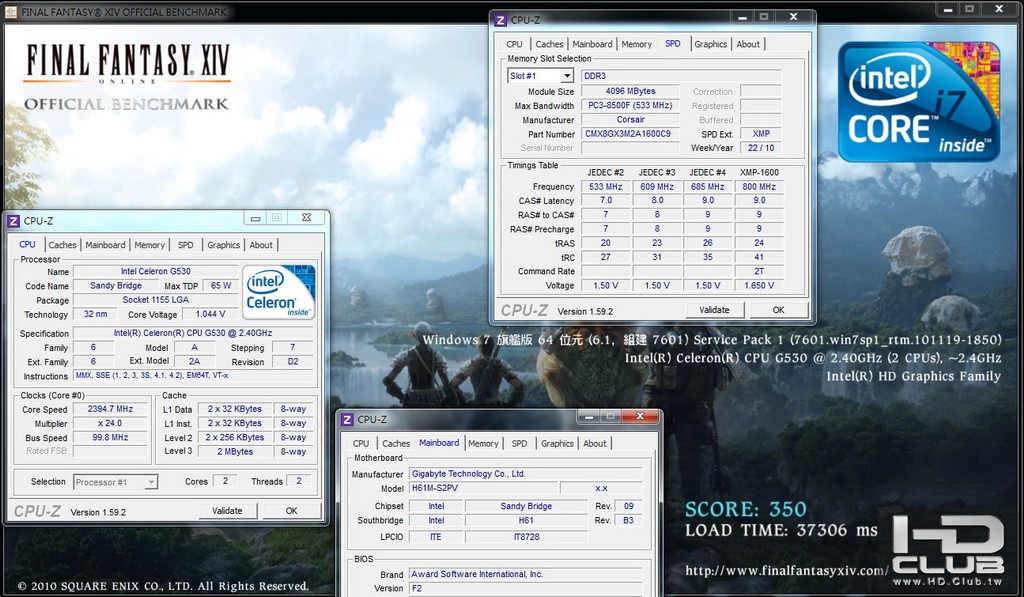
Task: Click processor Name field Intel Celeron G530
Action: [155, 271]
